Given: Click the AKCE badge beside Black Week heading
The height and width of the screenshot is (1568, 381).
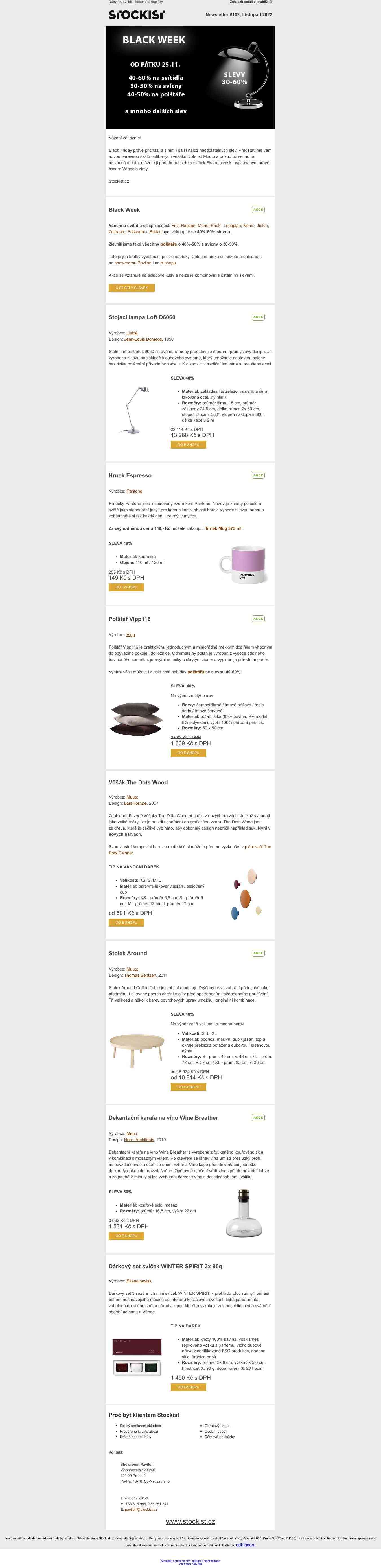Looking at the screenshot, I should tap(258, 209).
